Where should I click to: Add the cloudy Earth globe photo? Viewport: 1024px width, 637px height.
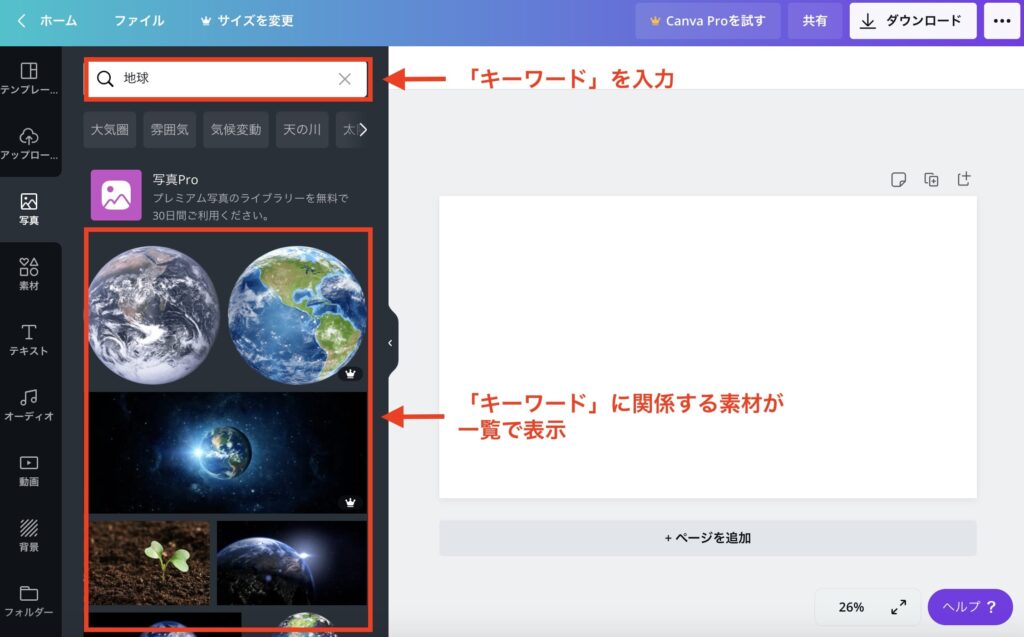click(153, 315)
